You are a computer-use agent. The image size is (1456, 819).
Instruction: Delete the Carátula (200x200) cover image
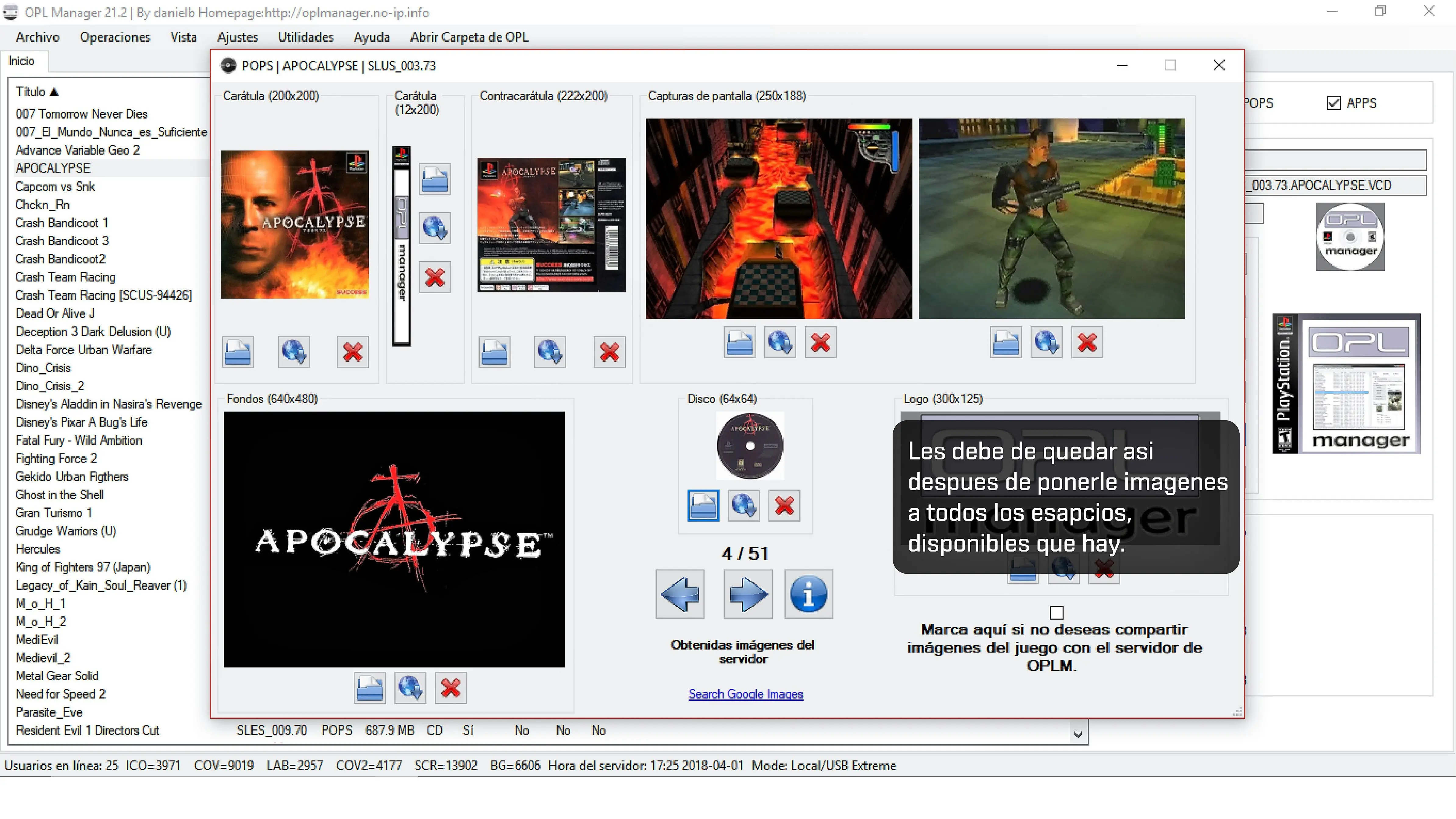pyautogui.click(x=353, y=352)
